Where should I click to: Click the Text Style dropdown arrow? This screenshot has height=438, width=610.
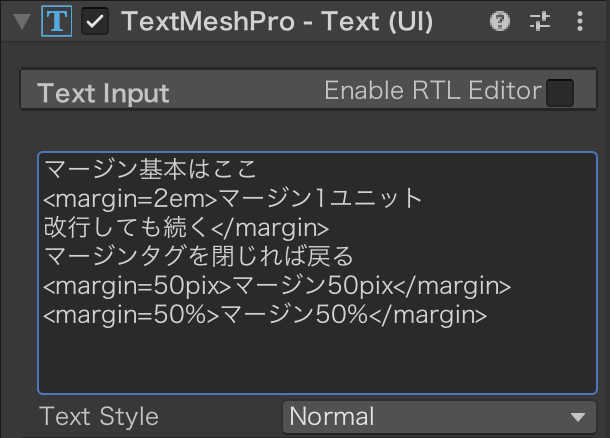578,418
